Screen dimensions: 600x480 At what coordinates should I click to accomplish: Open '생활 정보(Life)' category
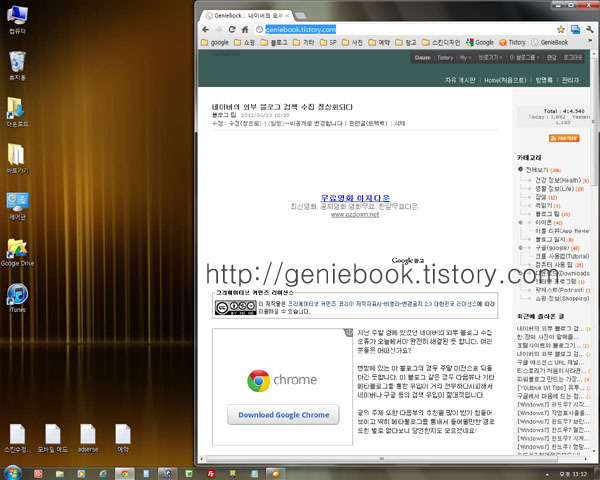(554, 189)
